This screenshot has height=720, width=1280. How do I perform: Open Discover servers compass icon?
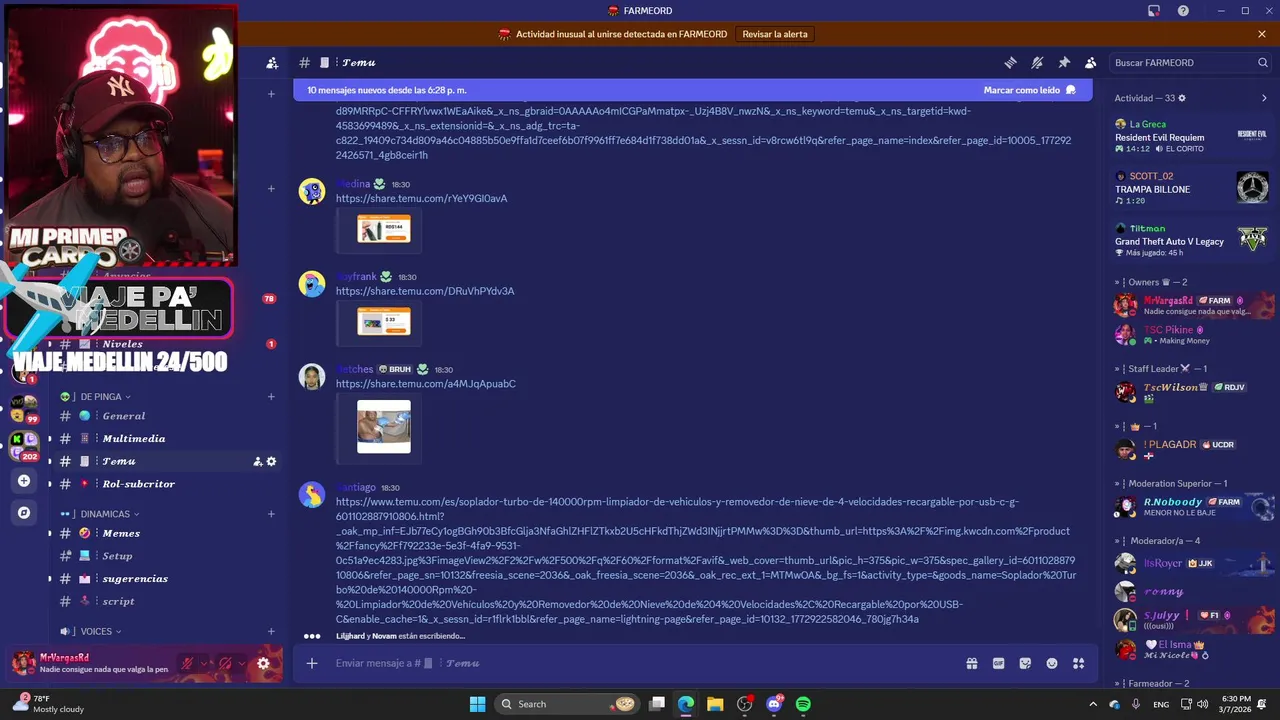click(24, 513)
